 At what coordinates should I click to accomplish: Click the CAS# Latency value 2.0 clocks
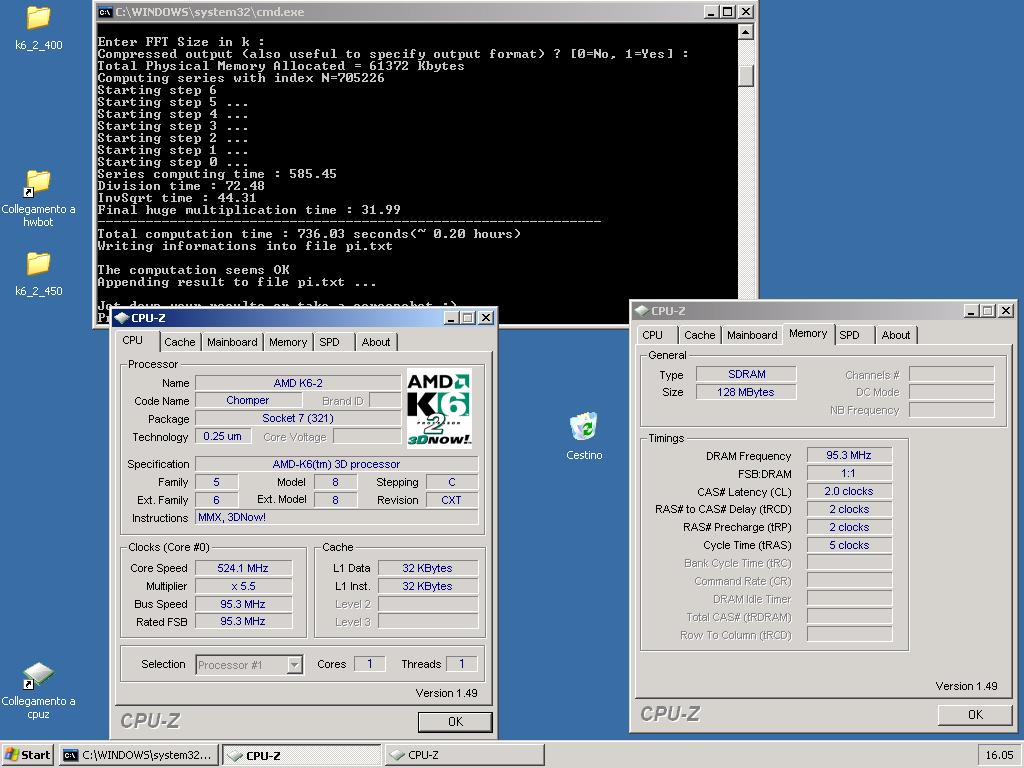[x=849, y=492]
